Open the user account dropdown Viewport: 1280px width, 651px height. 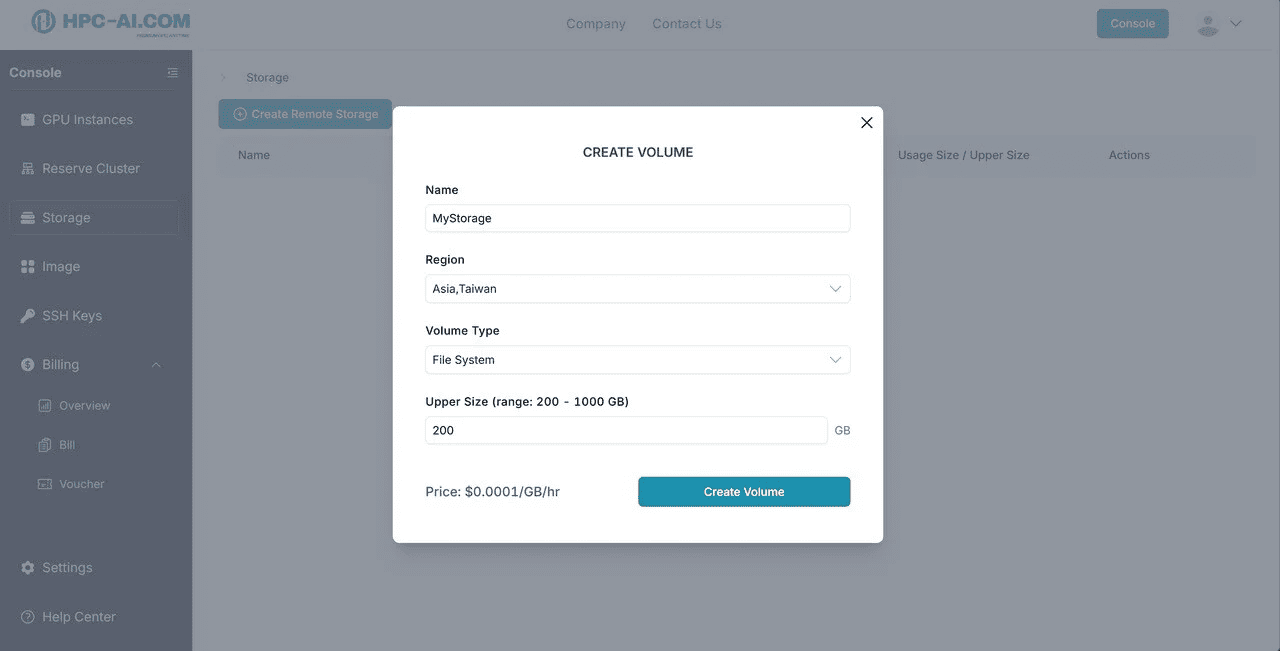pyautogui.click(x=1220, y=24)
